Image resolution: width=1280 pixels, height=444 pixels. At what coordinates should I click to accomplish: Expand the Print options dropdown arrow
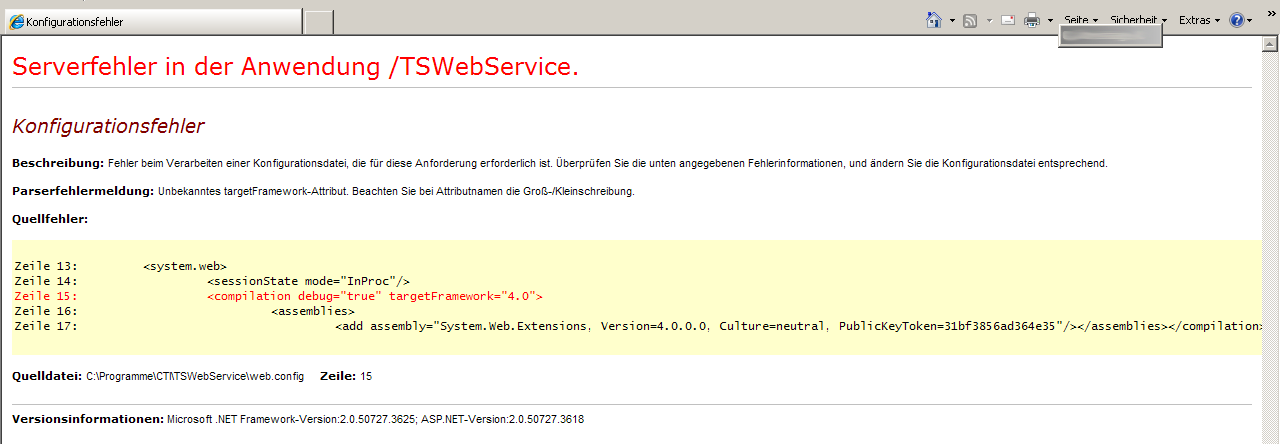(1050, 20)
